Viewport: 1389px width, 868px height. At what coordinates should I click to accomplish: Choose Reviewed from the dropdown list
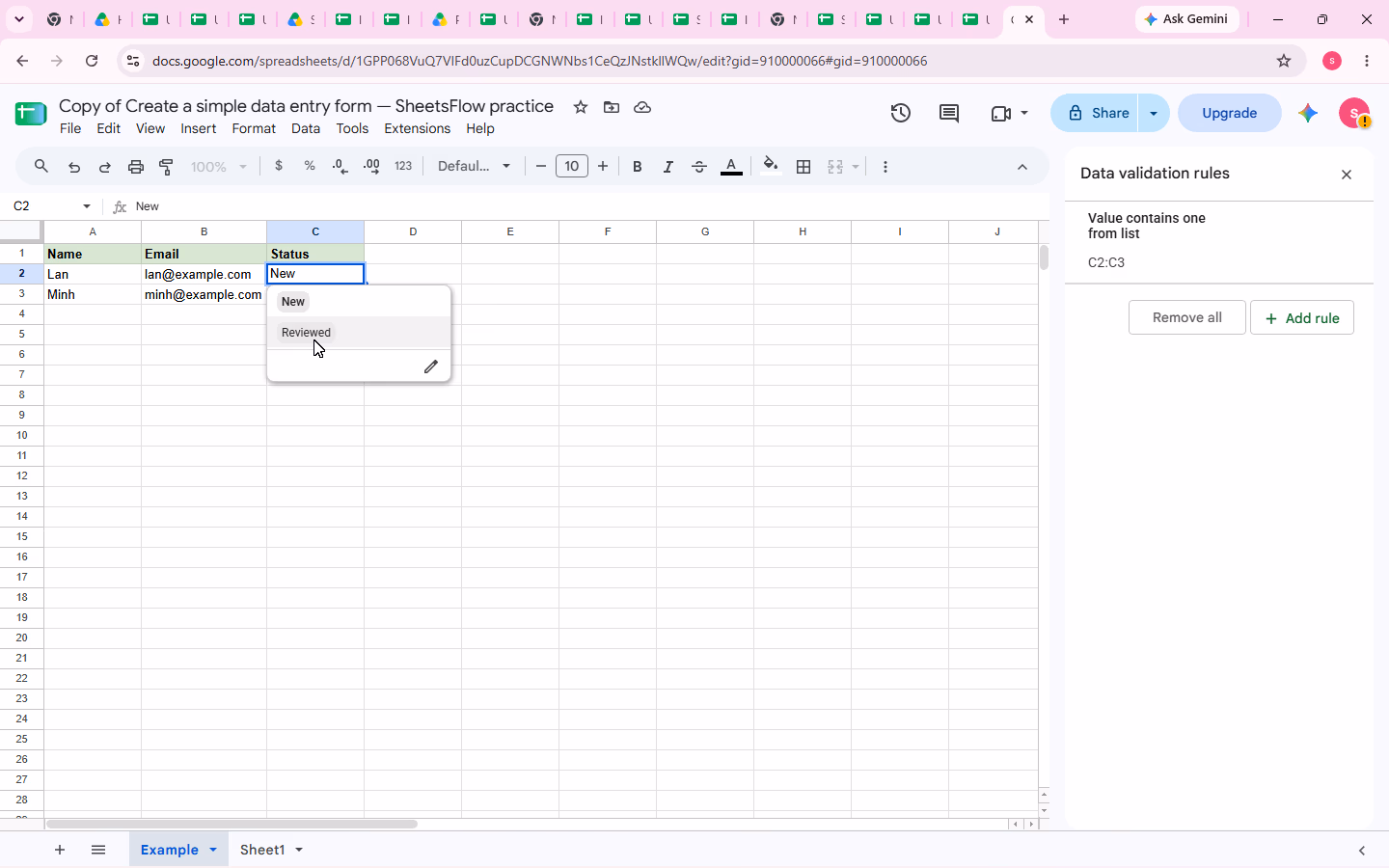(359, 333)
